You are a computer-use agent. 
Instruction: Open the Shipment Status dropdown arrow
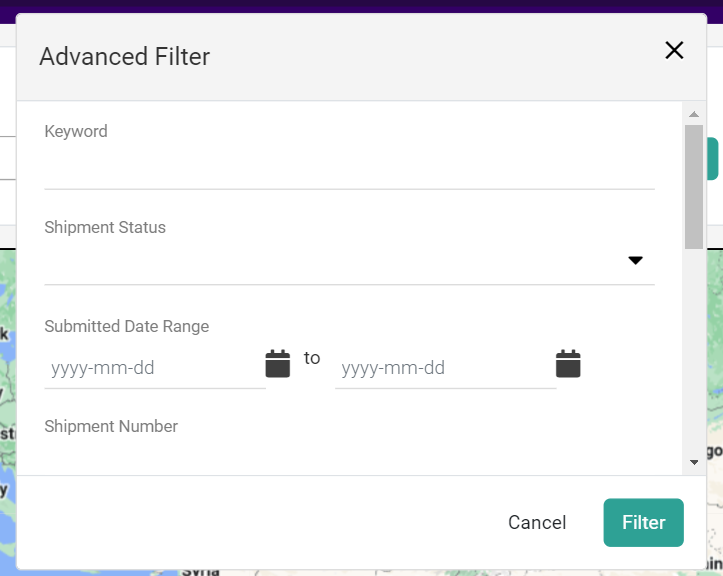coord(635,261)
